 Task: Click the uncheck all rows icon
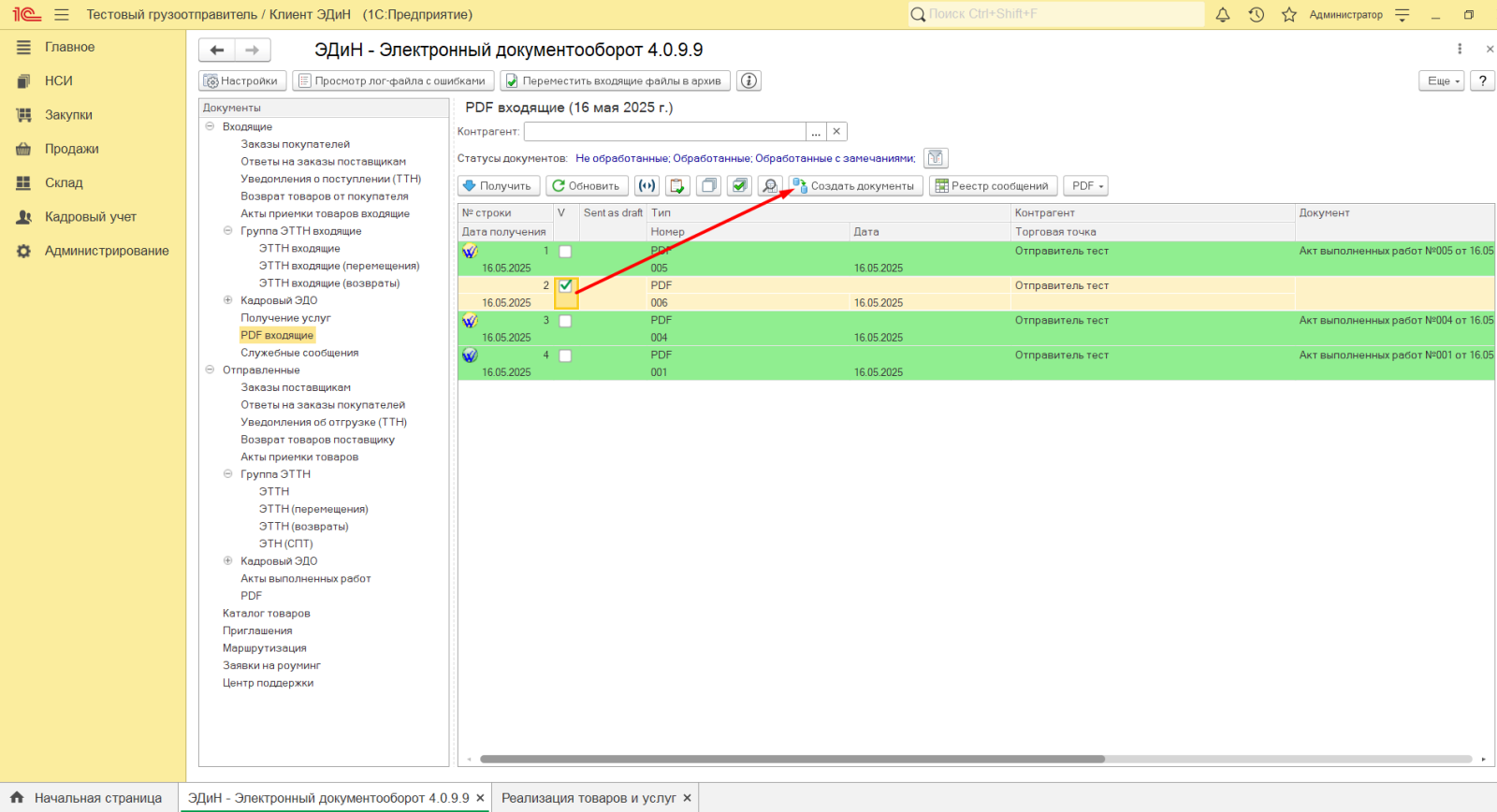coord(709,185)
